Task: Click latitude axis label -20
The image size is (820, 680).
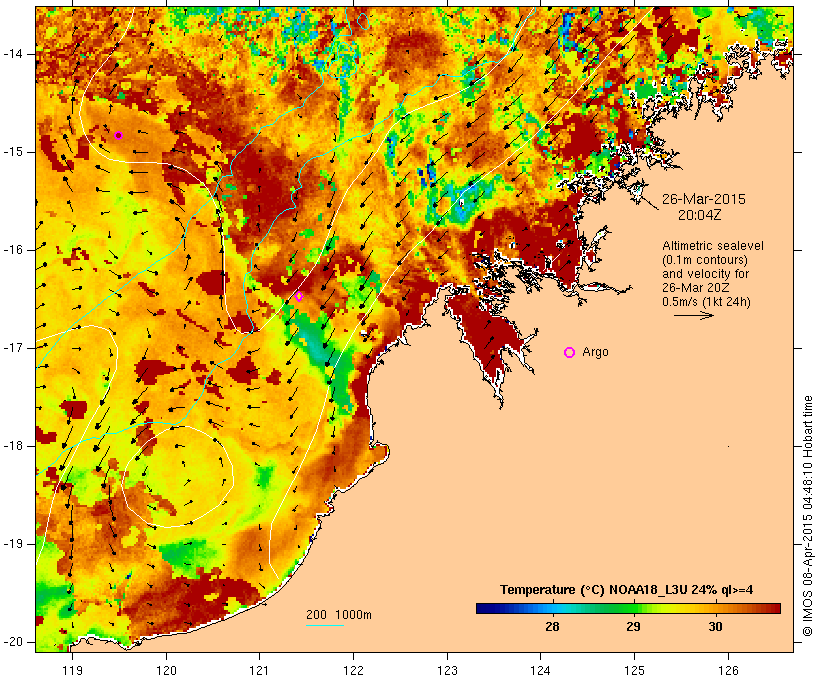Action: 13,642
